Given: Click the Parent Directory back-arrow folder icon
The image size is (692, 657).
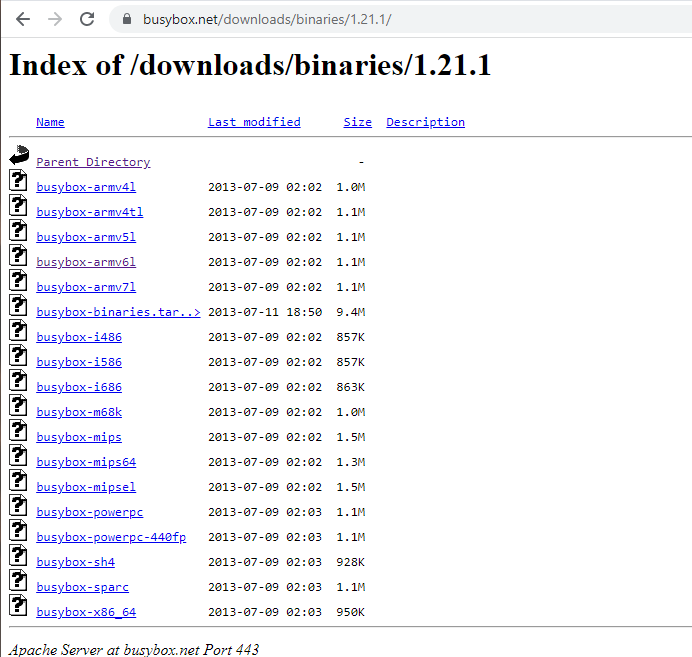Looking at the screenshot, I should [19, 156].
